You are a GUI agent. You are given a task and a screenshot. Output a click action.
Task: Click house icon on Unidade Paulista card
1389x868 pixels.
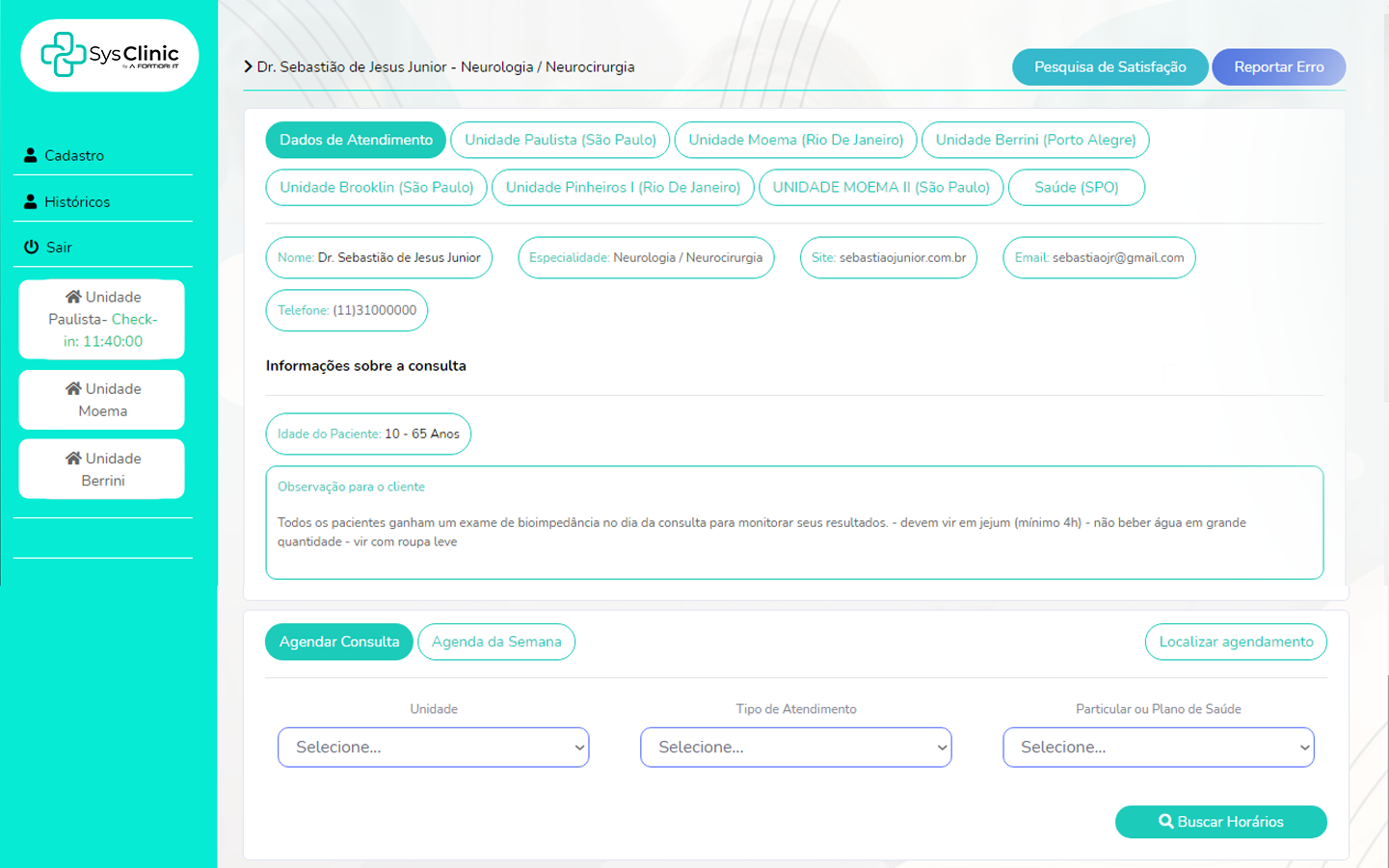pyautogui.click(x=73, y=297)
